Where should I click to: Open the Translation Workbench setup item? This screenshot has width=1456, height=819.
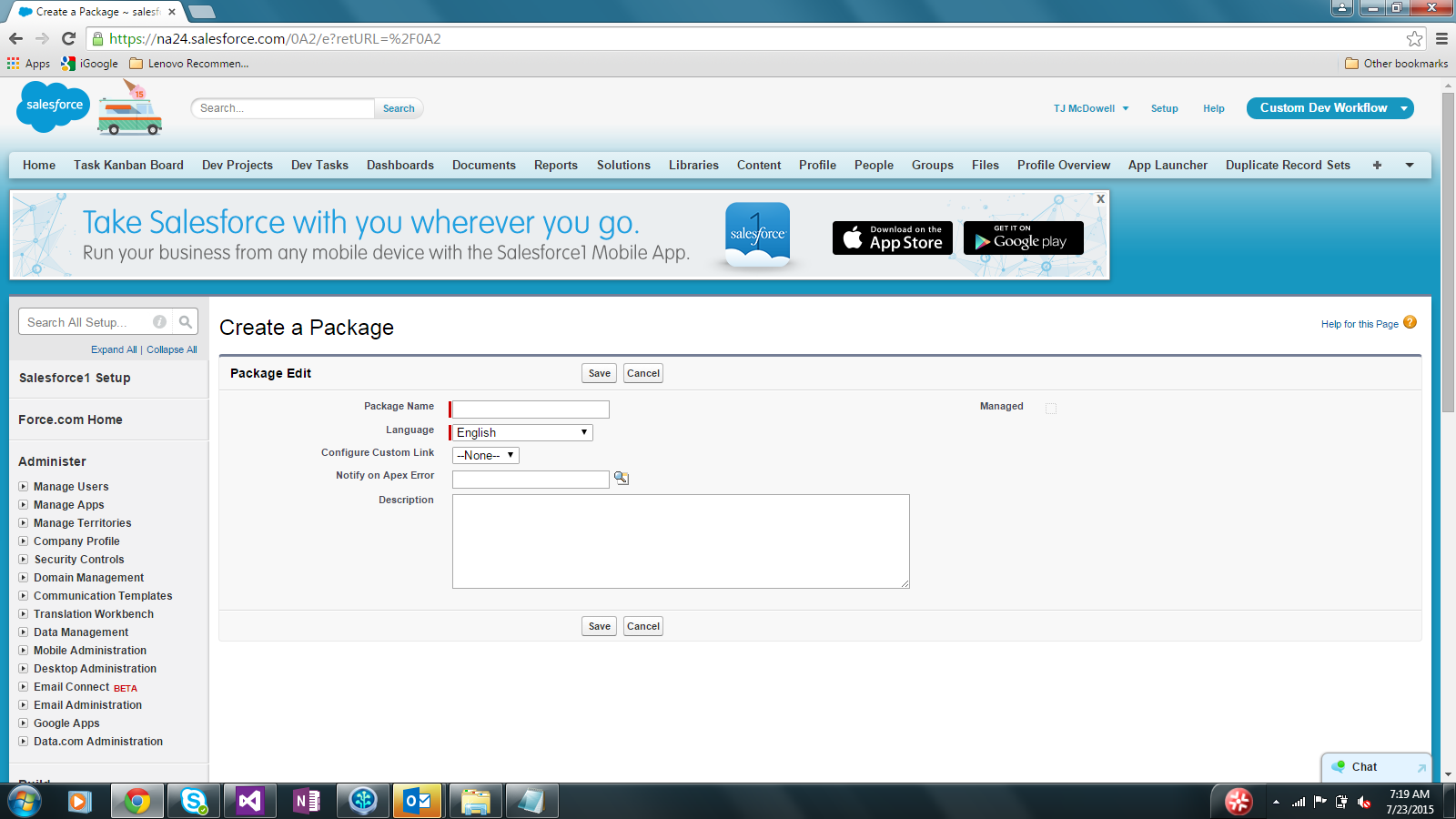pyautogui.click(x=94, y=614)
